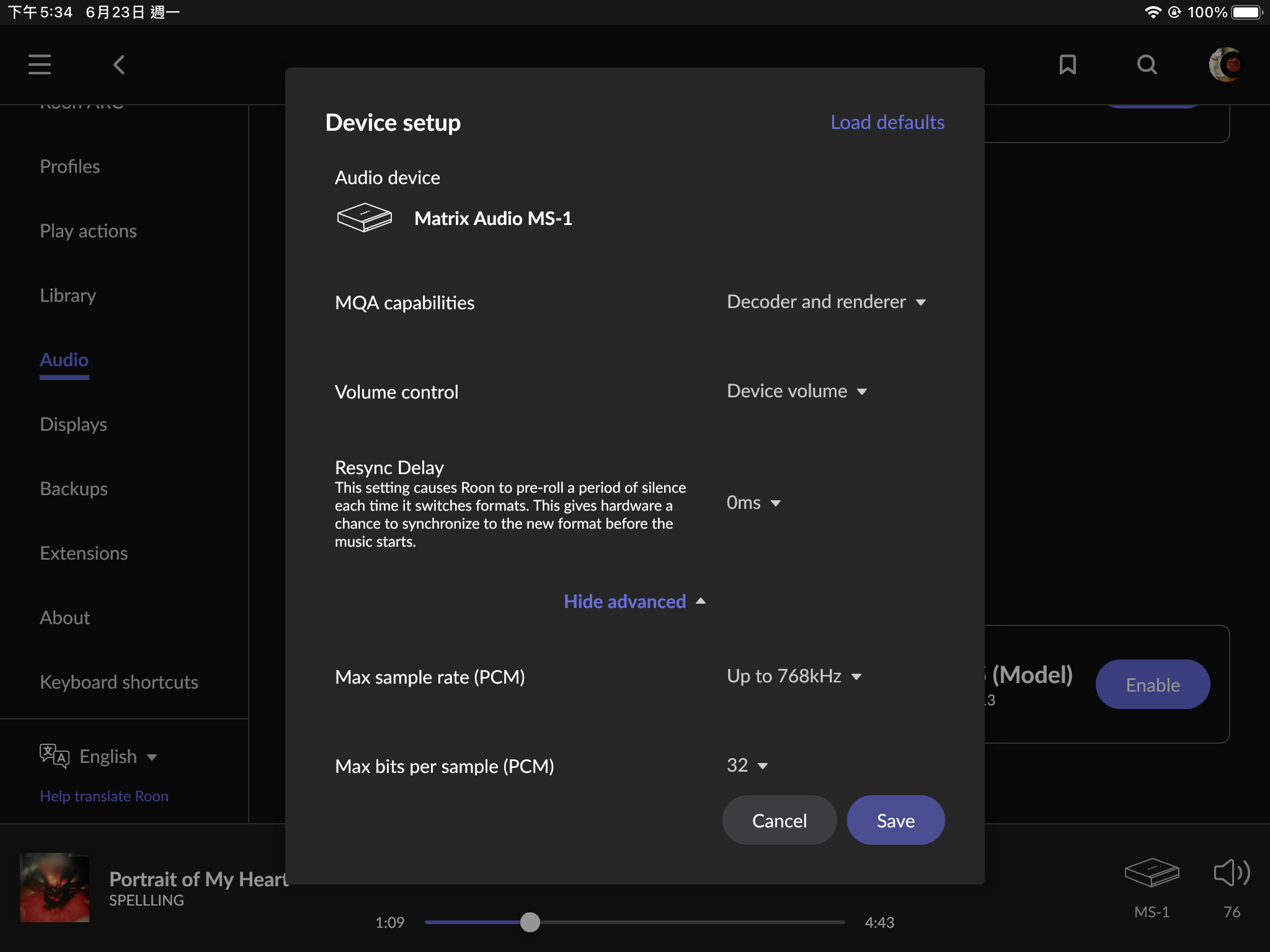Open Extensions settings tab
Image resolution: width=1270 pixels, height=952 pixels.
(84, 553)
